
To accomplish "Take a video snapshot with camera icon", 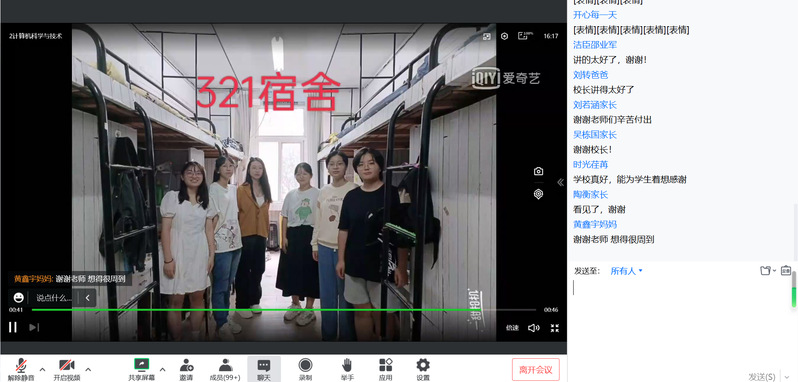I will 538,171.
